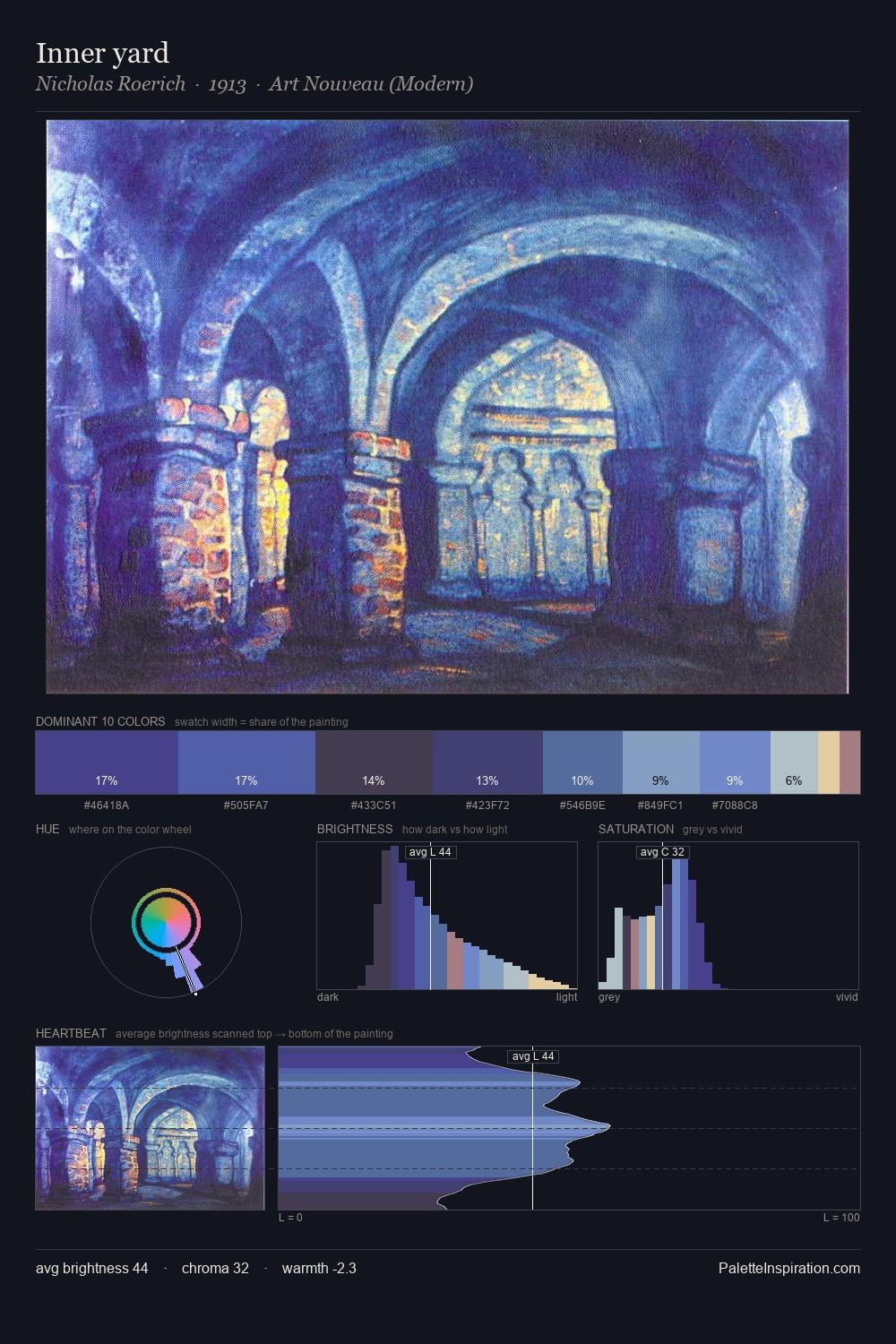The width and height of the screenshot is (896, 1344).
Task: Click the 'HEARTBEAT' section heading
Action: click(71, 1033)
